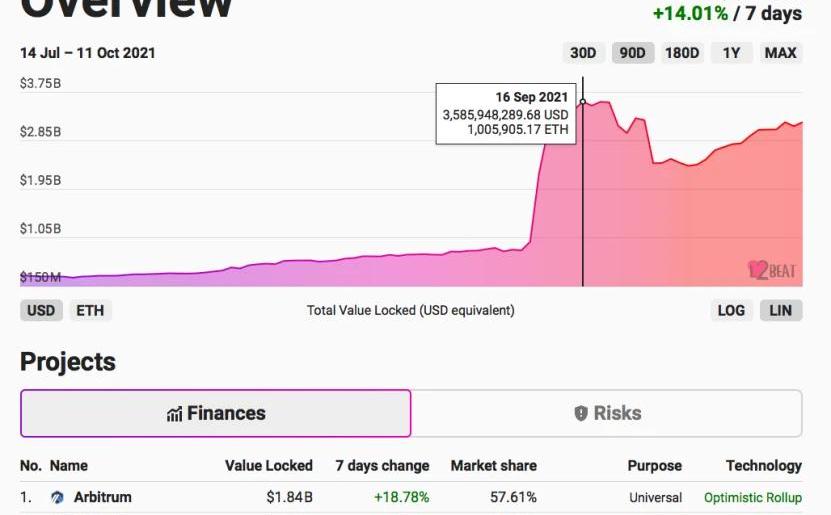This screenshot has width=831, height=515.
Task: Enable logarithmic LOG scale
Action: coord(731,310)
